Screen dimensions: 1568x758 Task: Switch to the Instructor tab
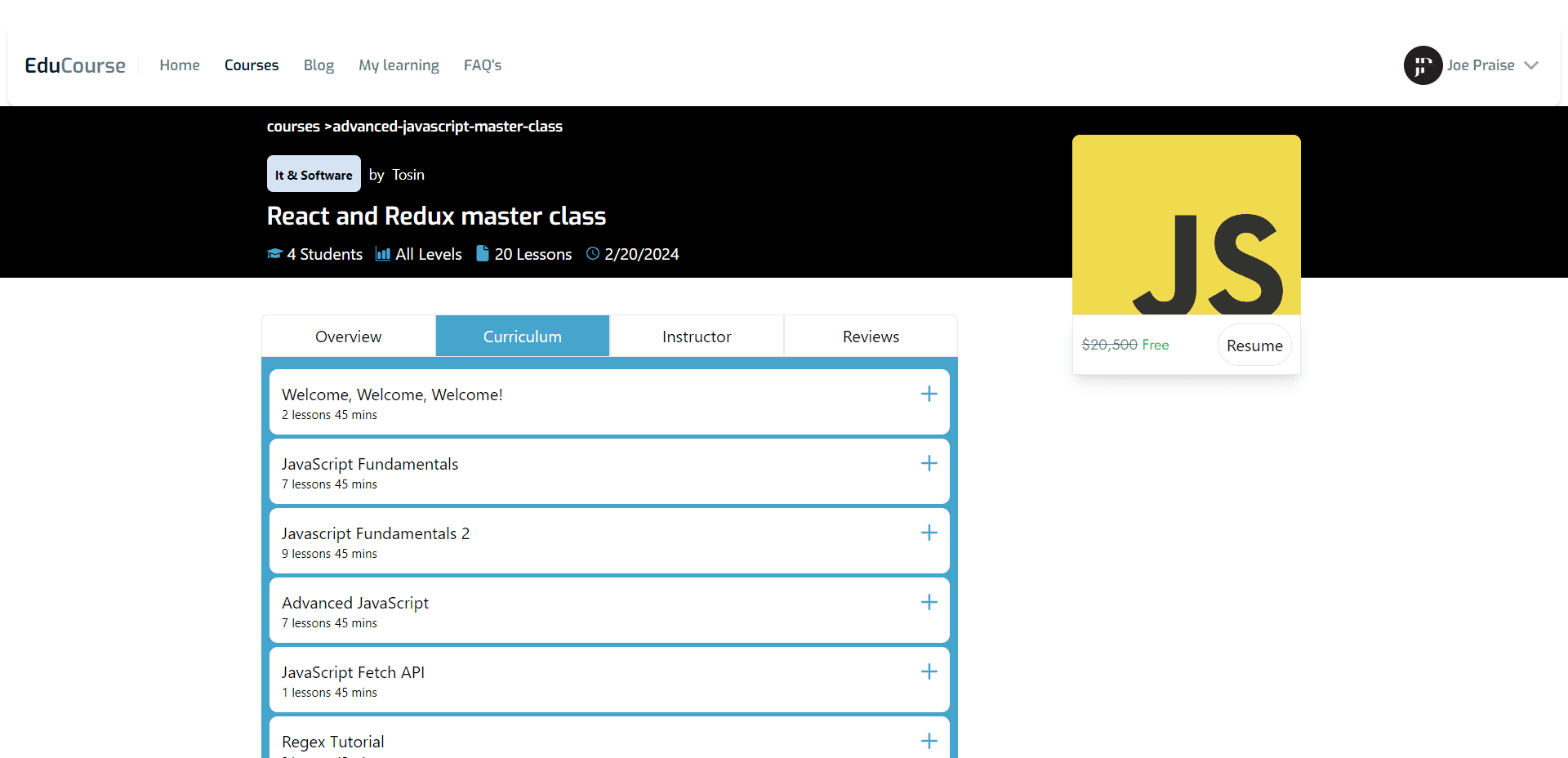coord(697,337)
